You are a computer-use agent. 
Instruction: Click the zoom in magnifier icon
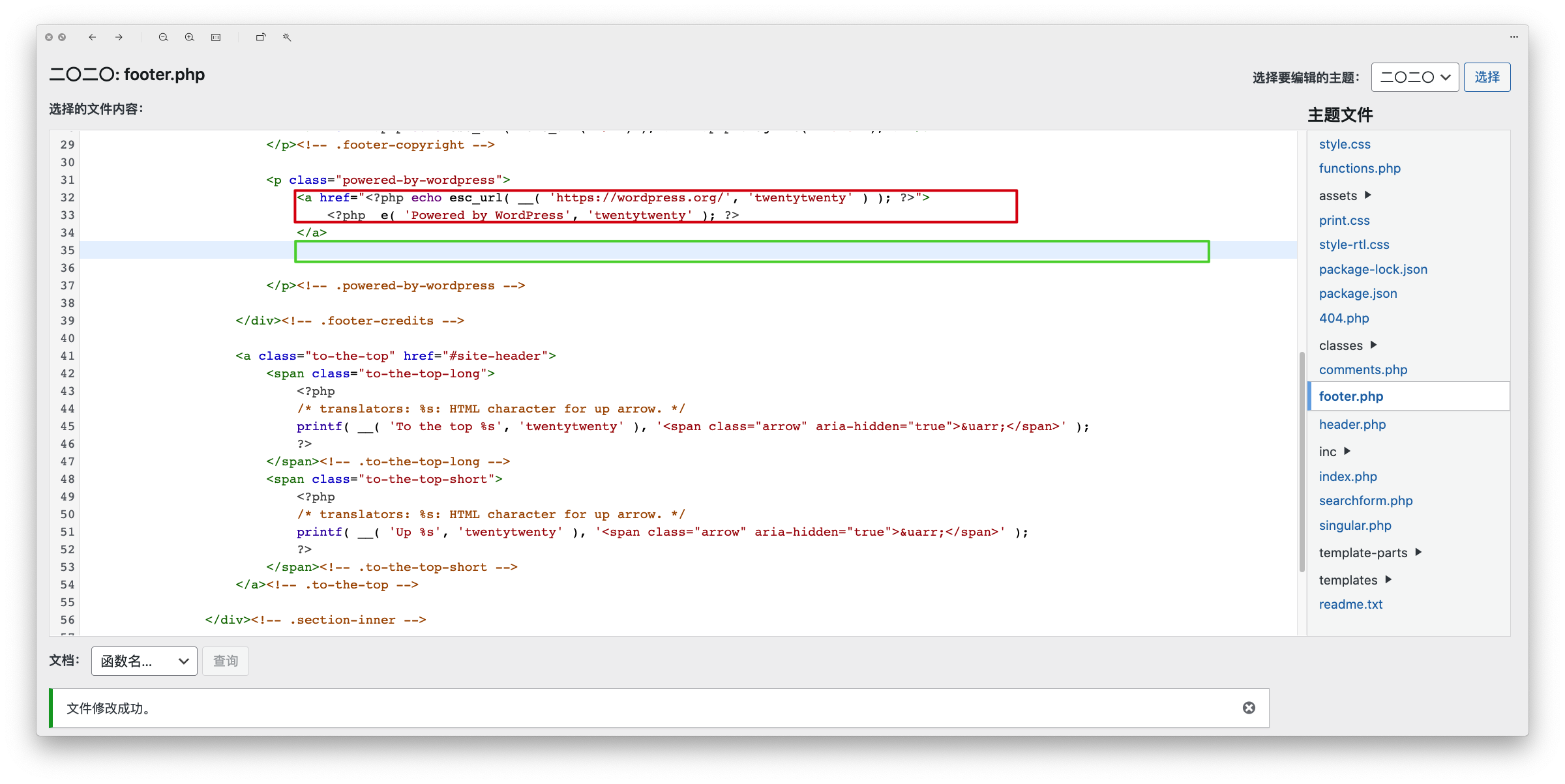tap(190, 37)
